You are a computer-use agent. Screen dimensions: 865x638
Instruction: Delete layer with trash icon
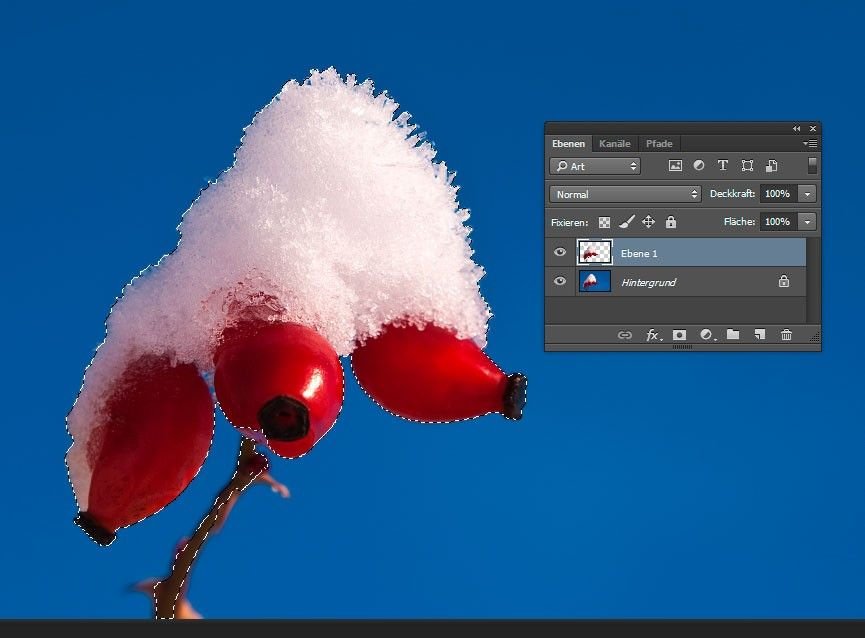click(787, 334)
